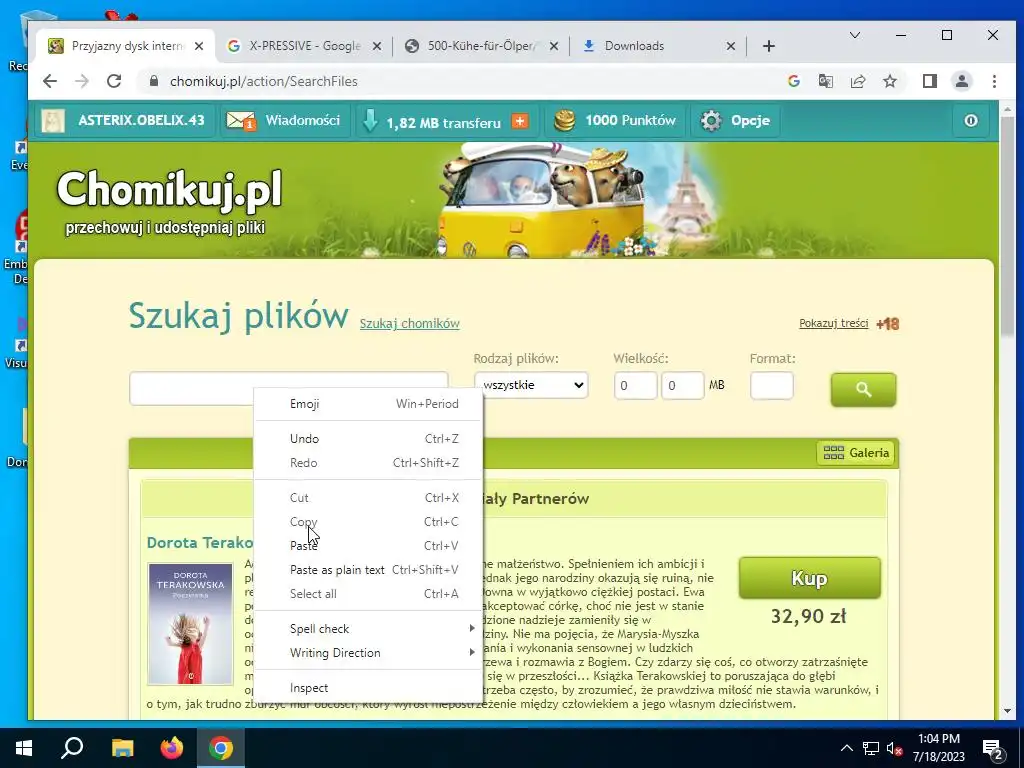This screenshot has height=768, width=1024.
Task: Show hidden system tray icons
Action: 846,748
